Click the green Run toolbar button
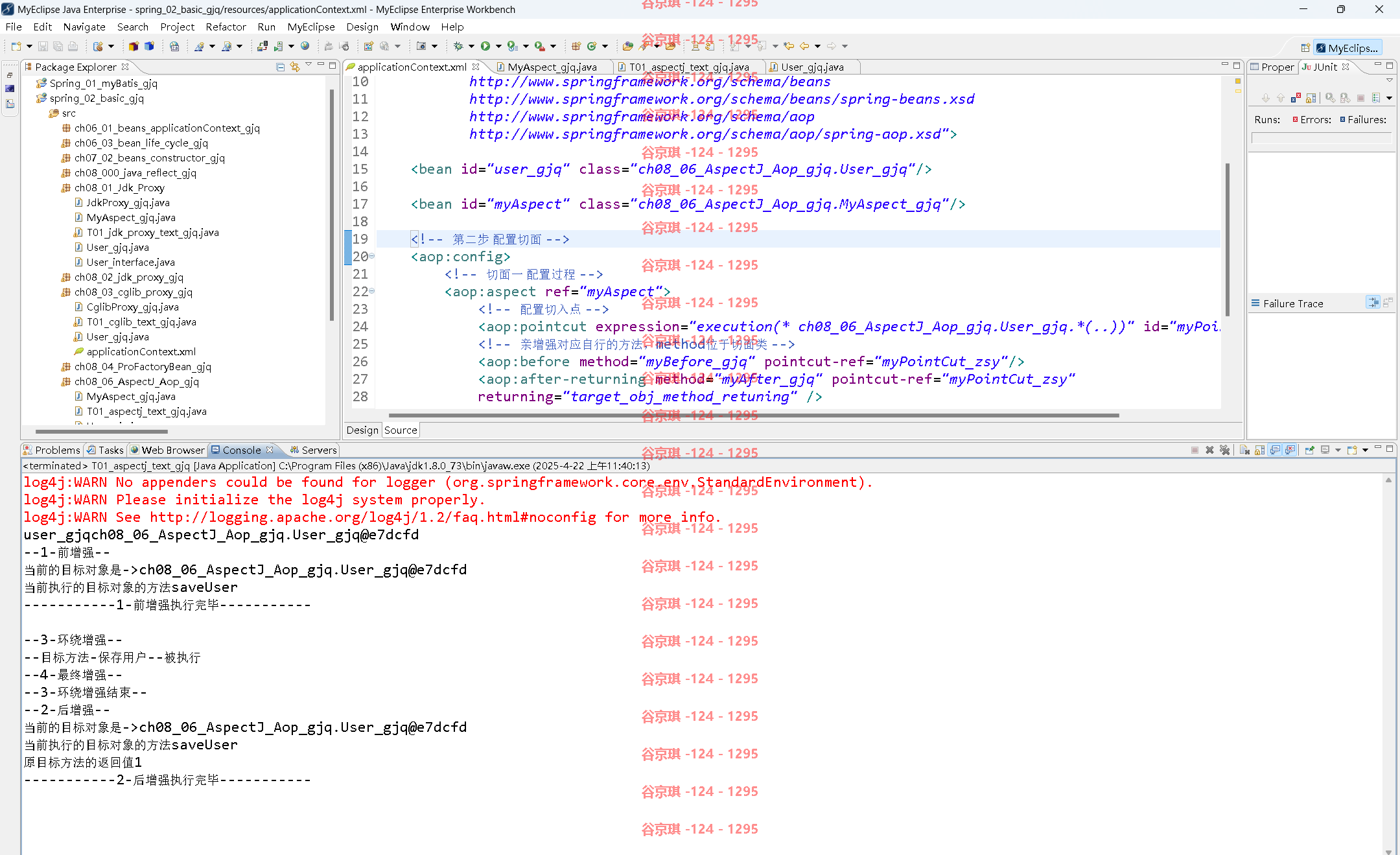 (485, 46)
